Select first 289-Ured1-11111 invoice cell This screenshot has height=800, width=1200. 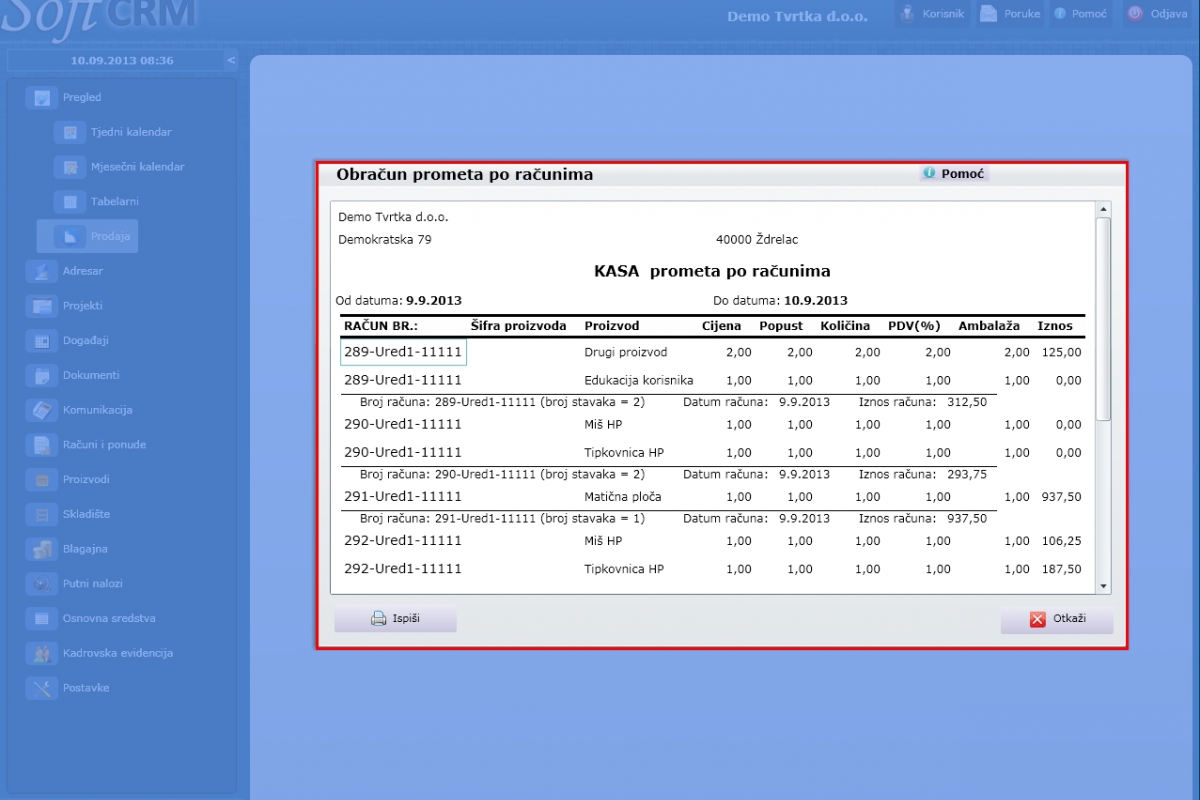[403, 352]
